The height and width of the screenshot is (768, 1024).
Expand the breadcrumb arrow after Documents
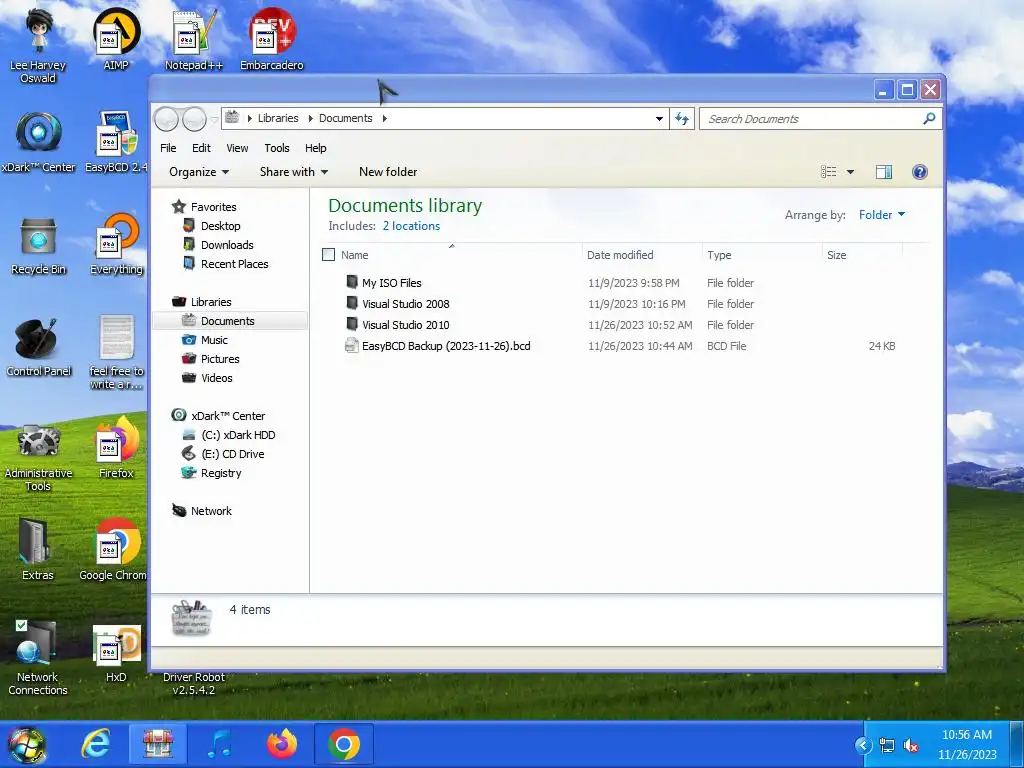point(385,118)
